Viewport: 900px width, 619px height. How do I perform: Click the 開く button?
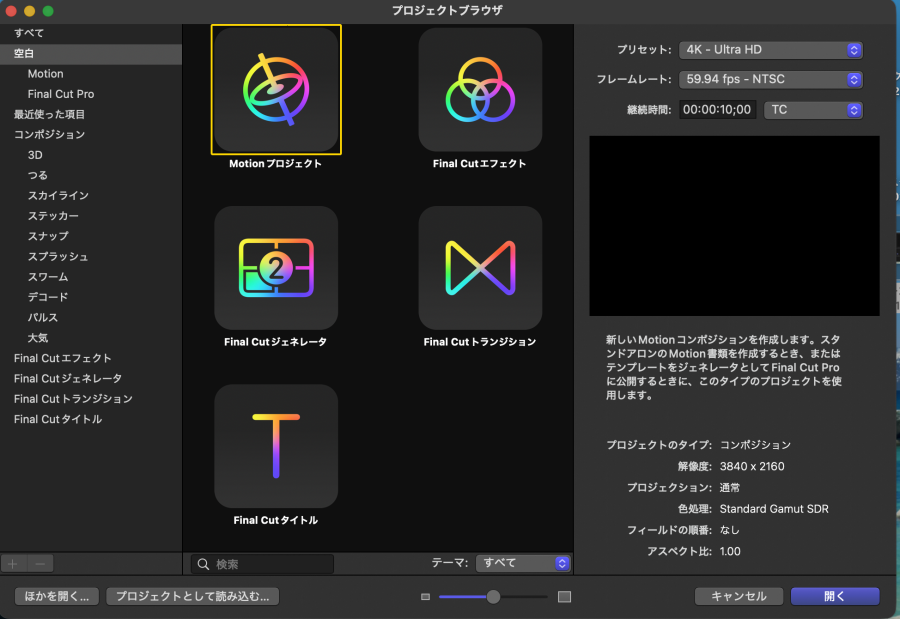click(x=834, y=596)
